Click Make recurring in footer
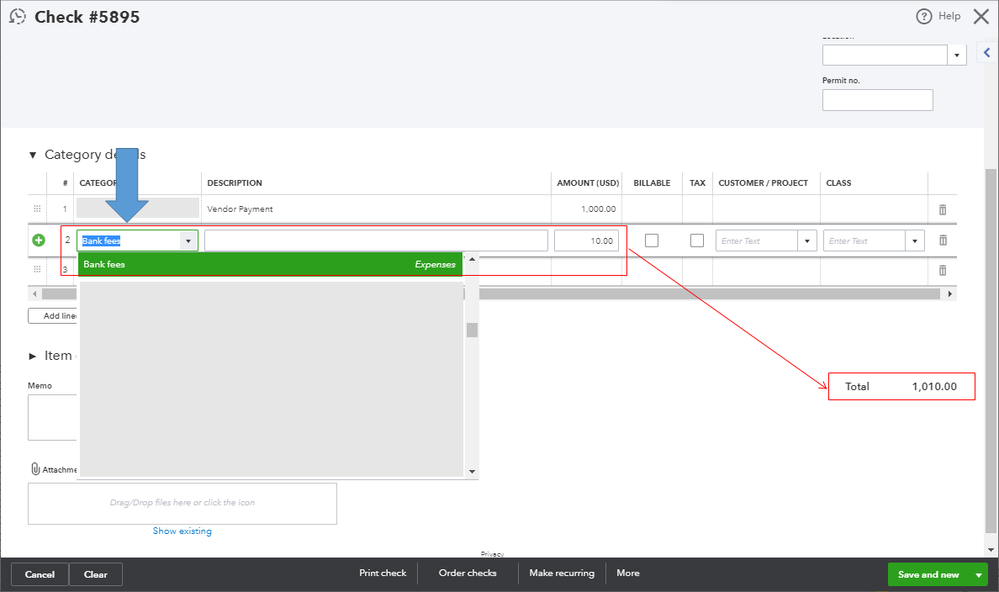The width and height of the screenshot is (999, 592). tap(561, 573)
